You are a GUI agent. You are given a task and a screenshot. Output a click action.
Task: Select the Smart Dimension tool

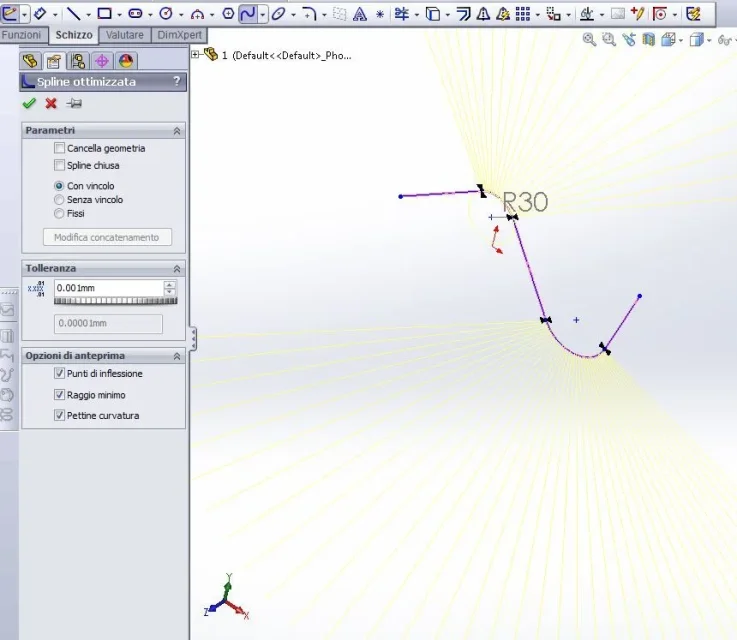pos(40,14)
